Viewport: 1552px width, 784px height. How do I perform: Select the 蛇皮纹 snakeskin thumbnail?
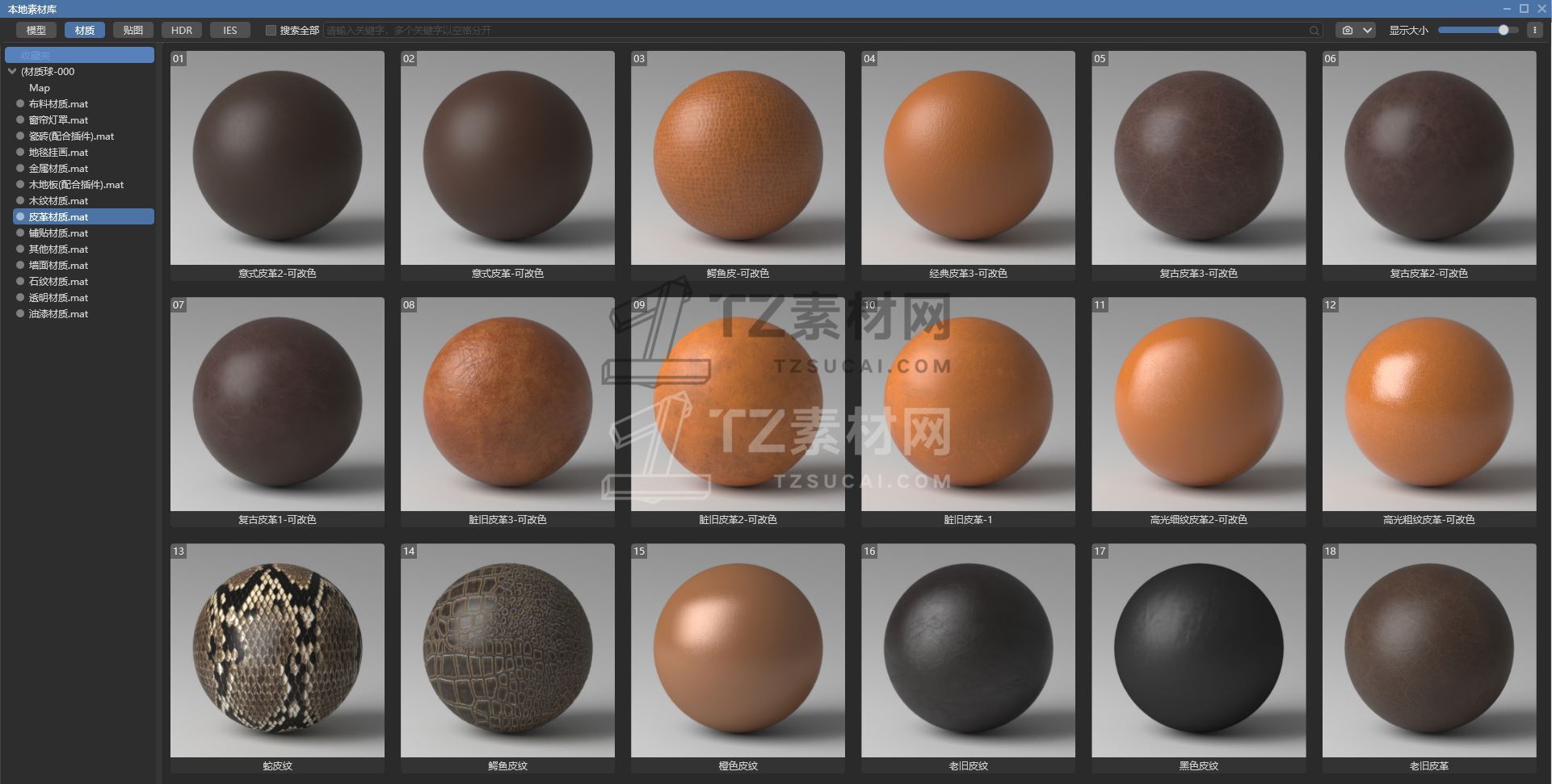[x=277, y=651]
